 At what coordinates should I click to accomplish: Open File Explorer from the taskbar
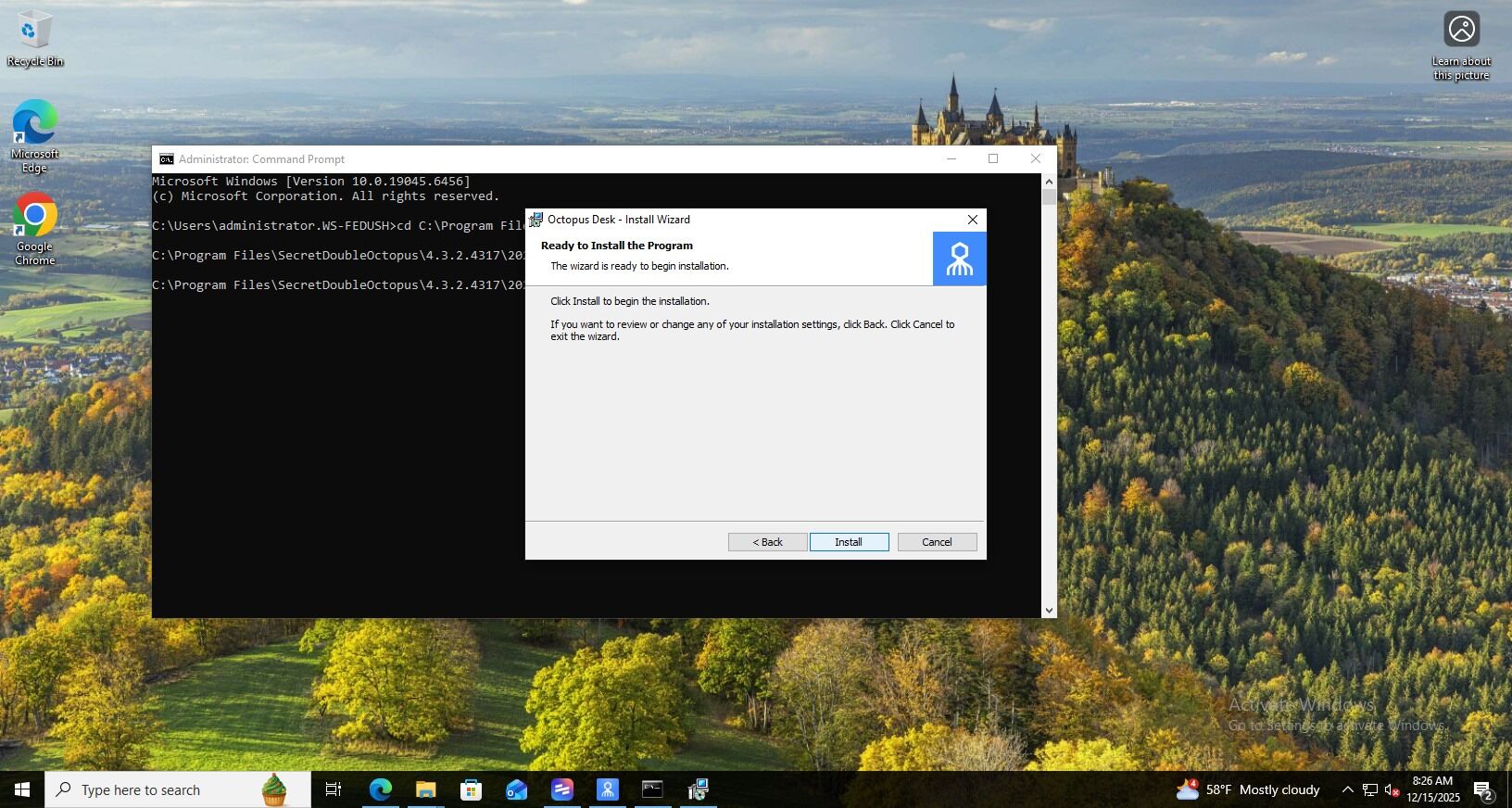[x=426, y=789]
